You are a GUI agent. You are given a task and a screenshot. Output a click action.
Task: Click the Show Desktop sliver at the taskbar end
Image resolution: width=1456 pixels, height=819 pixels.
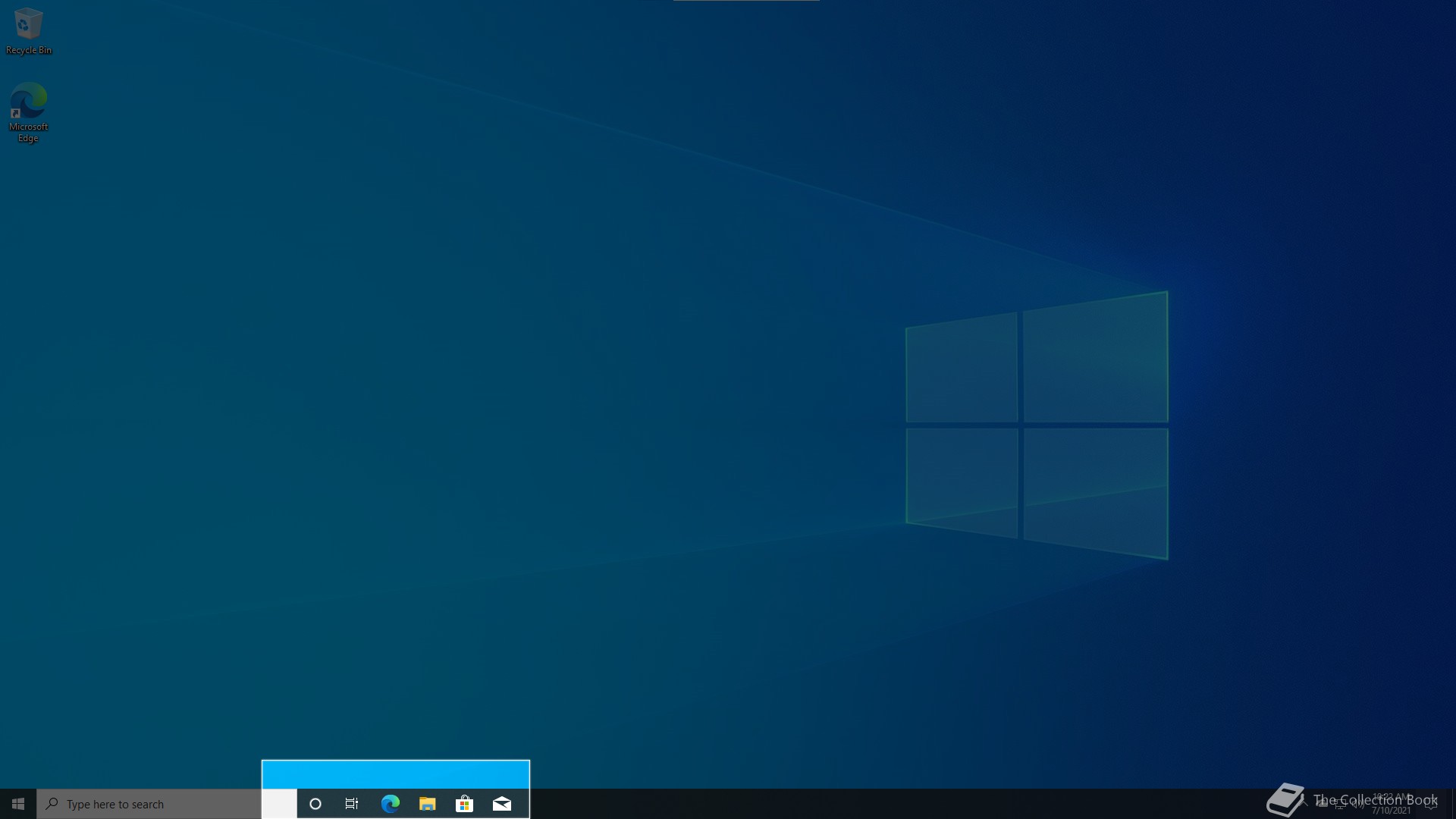pos(1453,804)
